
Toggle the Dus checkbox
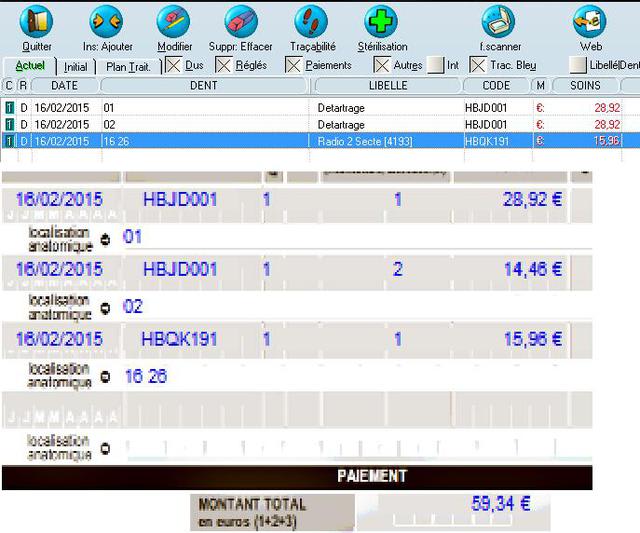(x=173, y=65)
